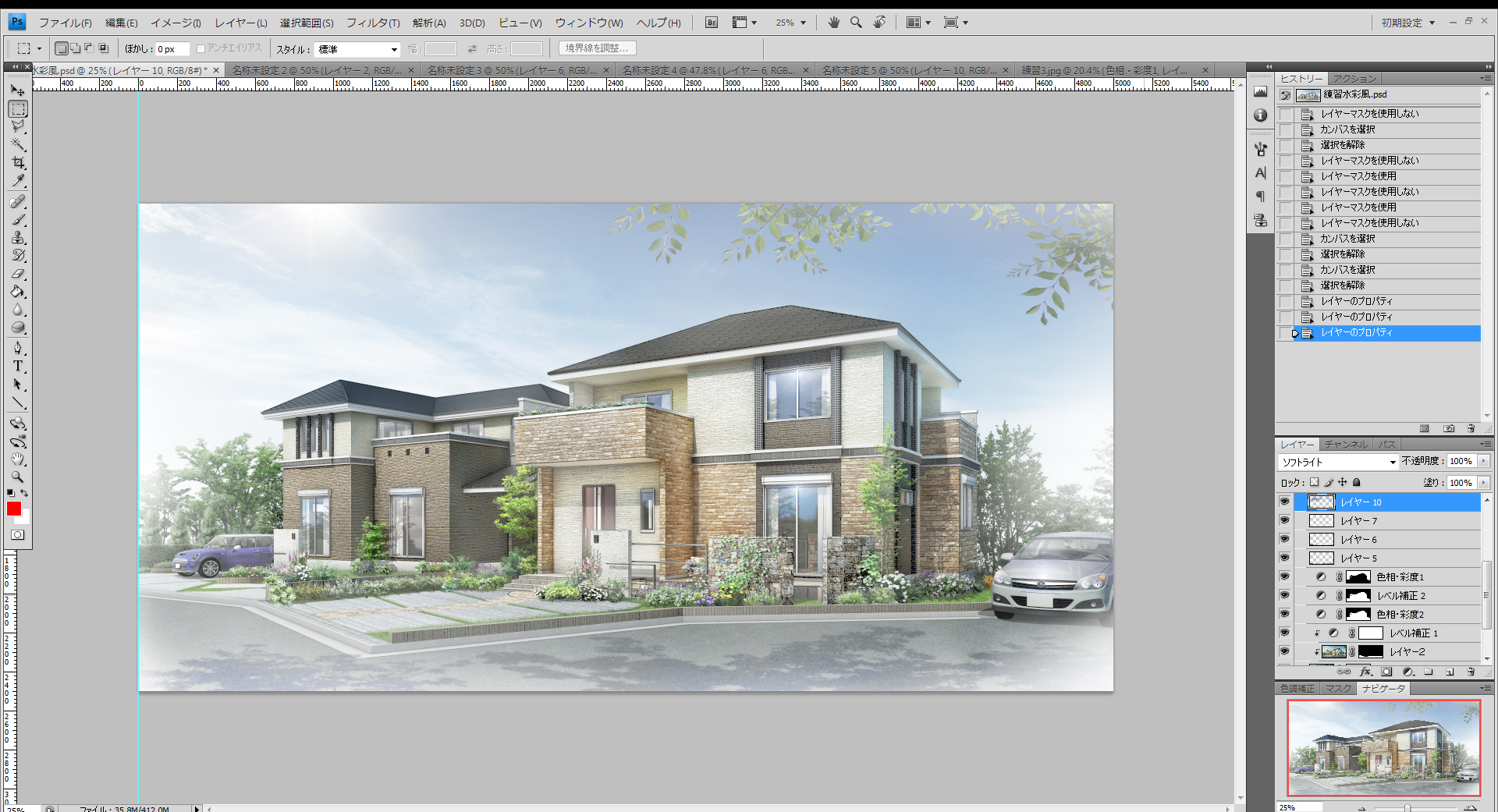This screenshot has height=812, width=1498.
Task: Hide the レイヤー 7 layer
Action: click(1284, 520)
